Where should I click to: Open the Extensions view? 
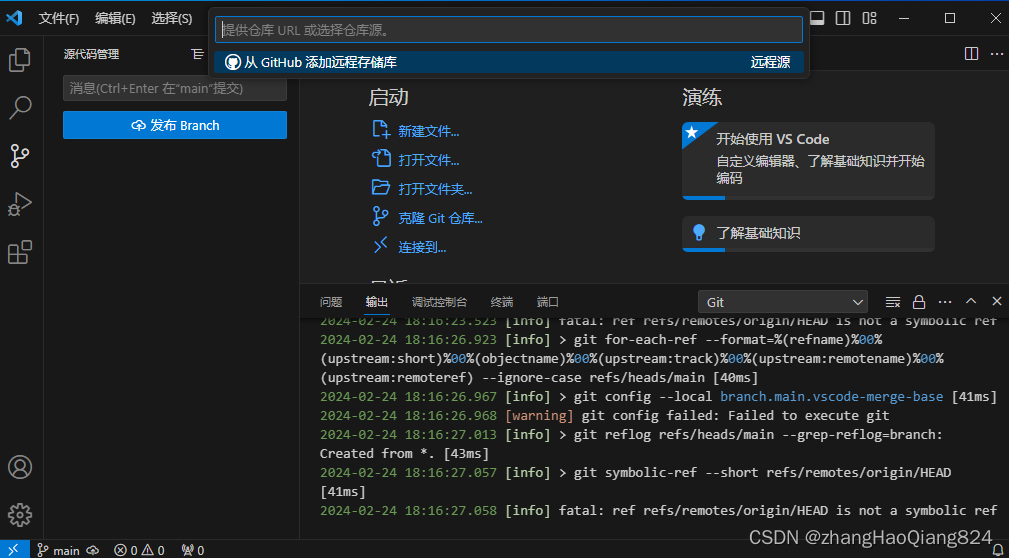coord(20,252)
